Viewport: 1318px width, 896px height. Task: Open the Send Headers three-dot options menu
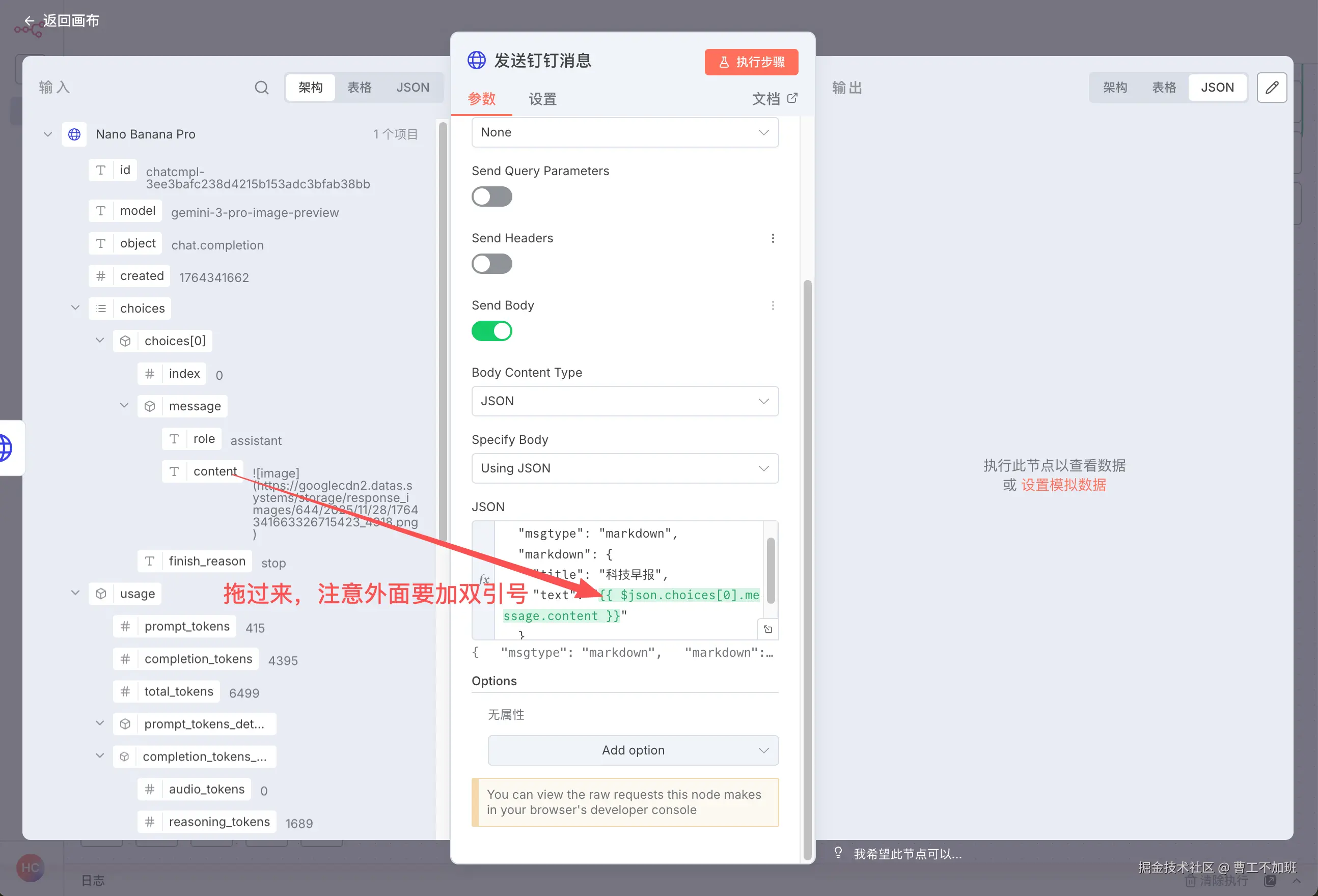pos(773,238)
